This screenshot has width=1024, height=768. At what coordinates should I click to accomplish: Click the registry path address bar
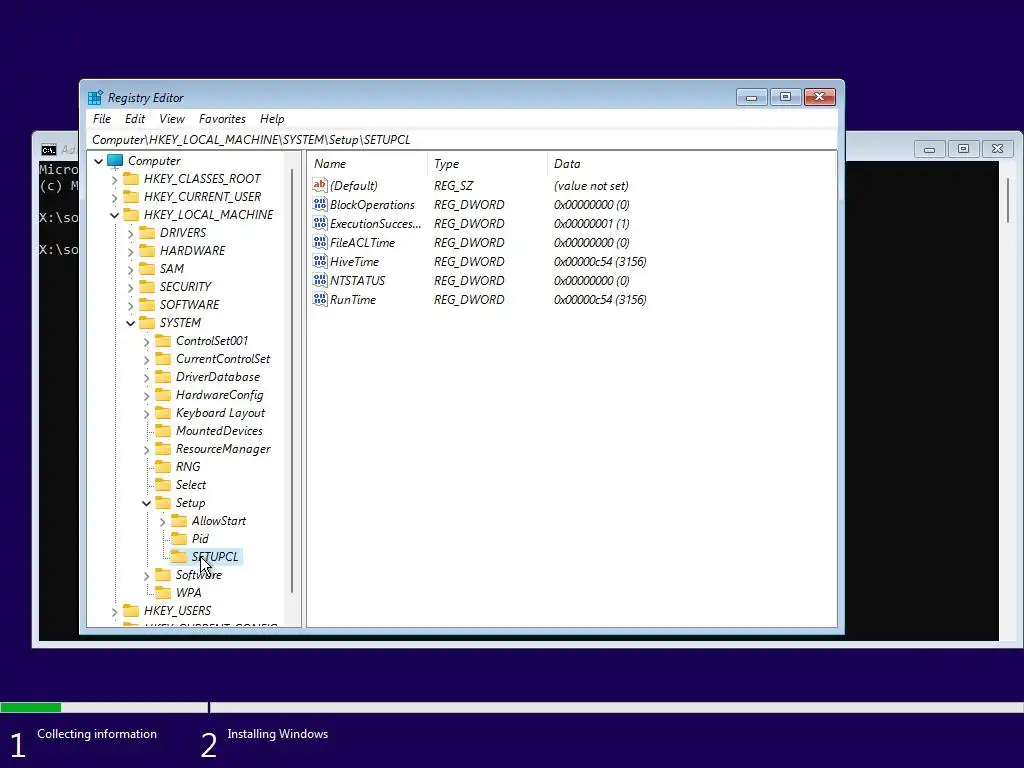click(x=462, y=140)
